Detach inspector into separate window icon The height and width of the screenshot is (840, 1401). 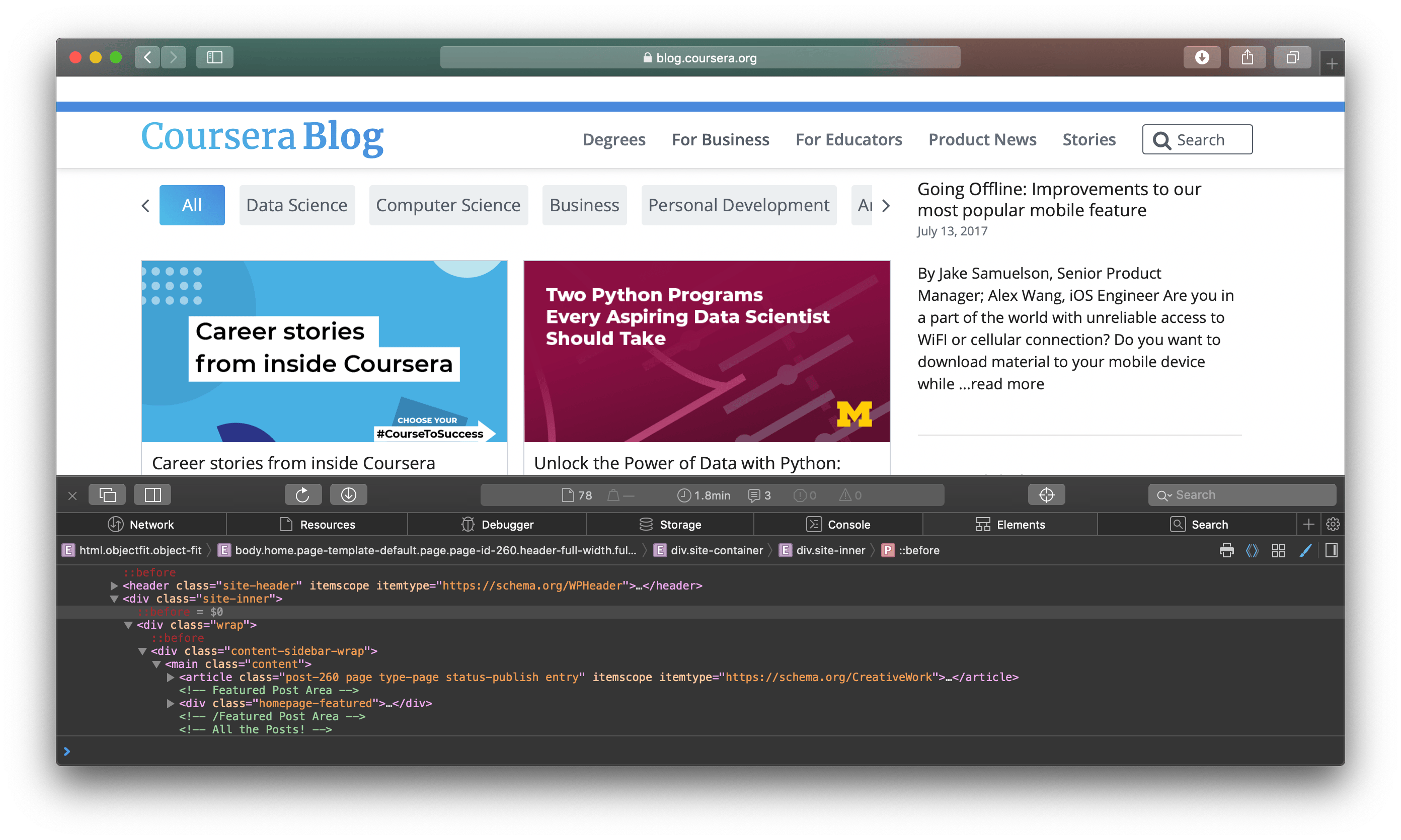tap(108, 495)
